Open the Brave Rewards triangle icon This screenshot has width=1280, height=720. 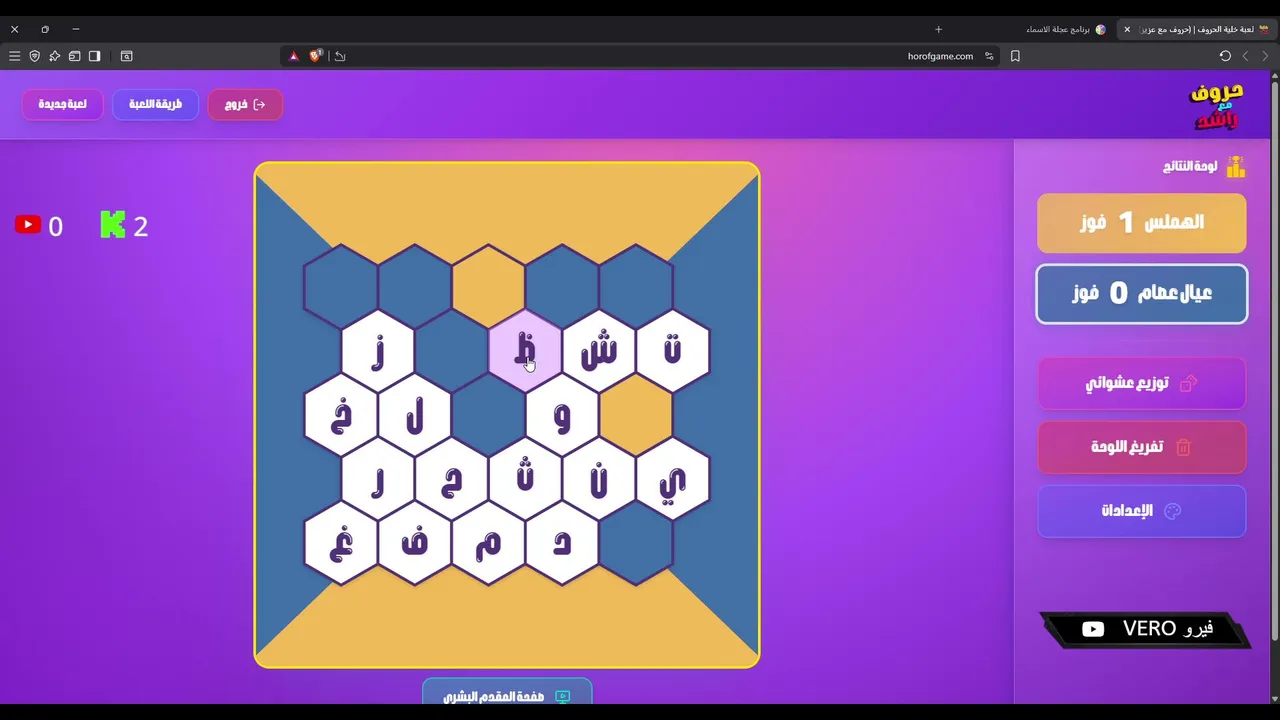pyautogui.click(x=293, y=56)
